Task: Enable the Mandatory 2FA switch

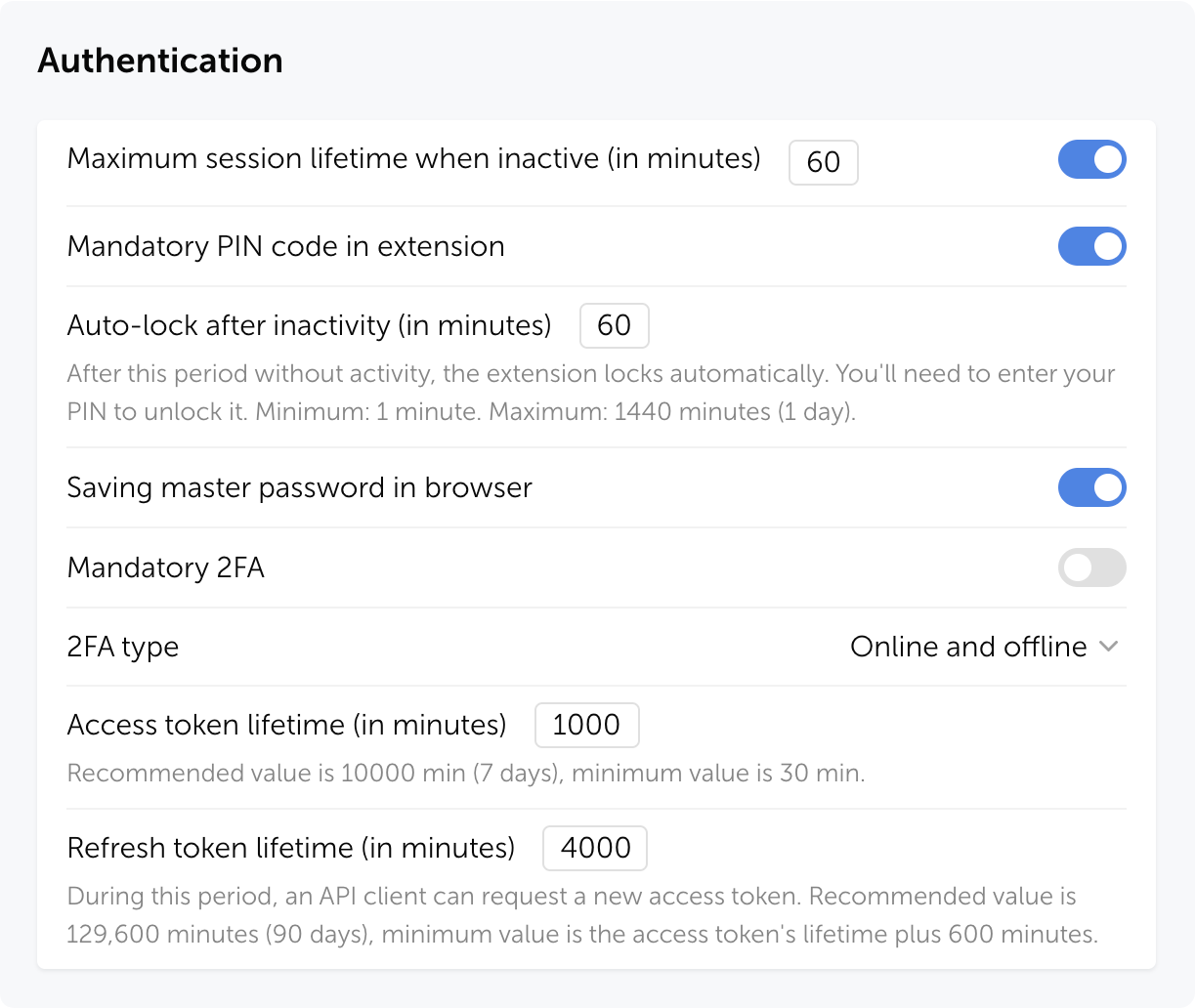Action: pyautogui.click(x=1091, y=567)
